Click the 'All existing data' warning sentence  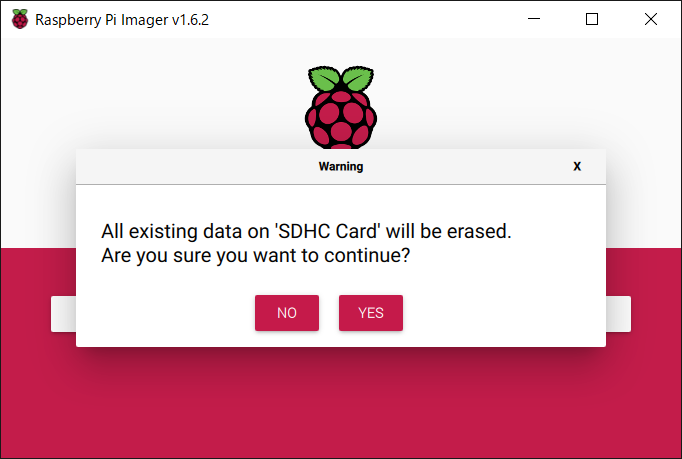click(x=306, y=231)
